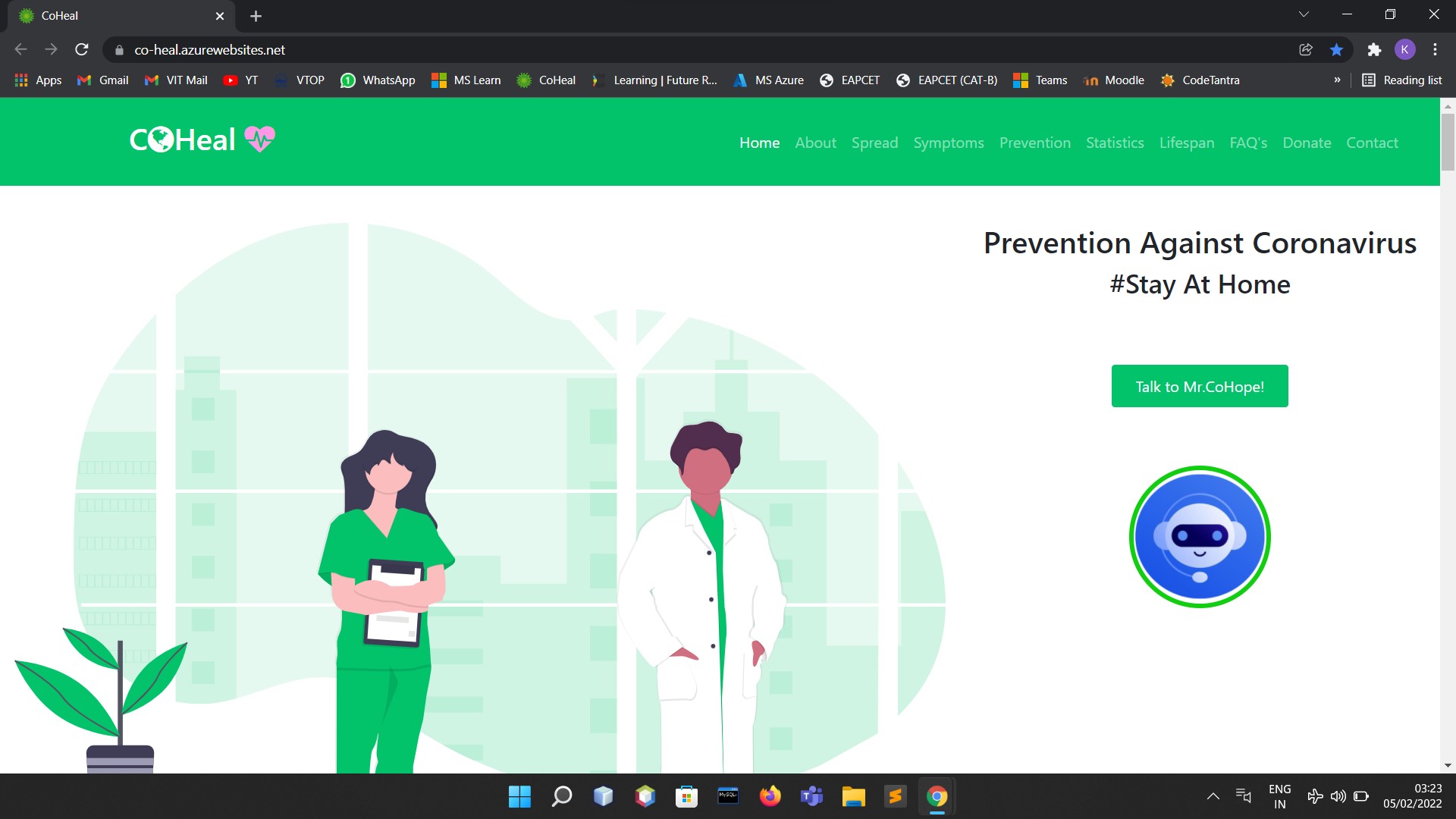Show hidden system tray icons

point(1213,796)
